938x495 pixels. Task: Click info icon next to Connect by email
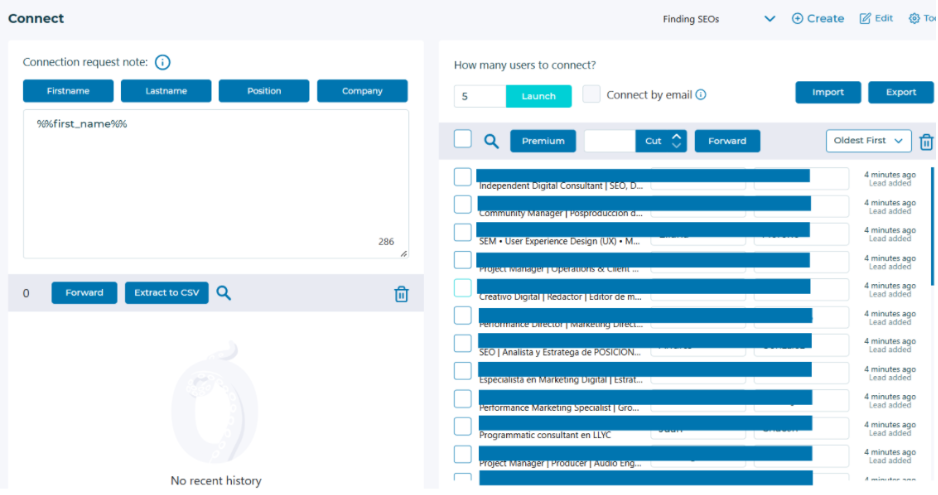pos(701,95)
